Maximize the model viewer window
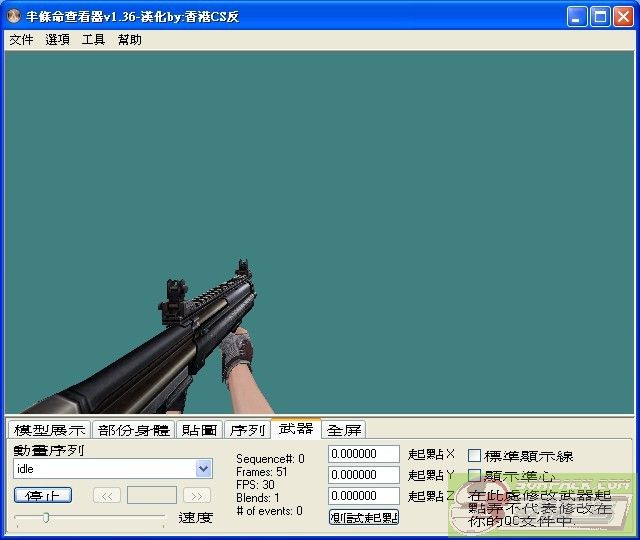 pyautogui.click(x=600, y=17)
